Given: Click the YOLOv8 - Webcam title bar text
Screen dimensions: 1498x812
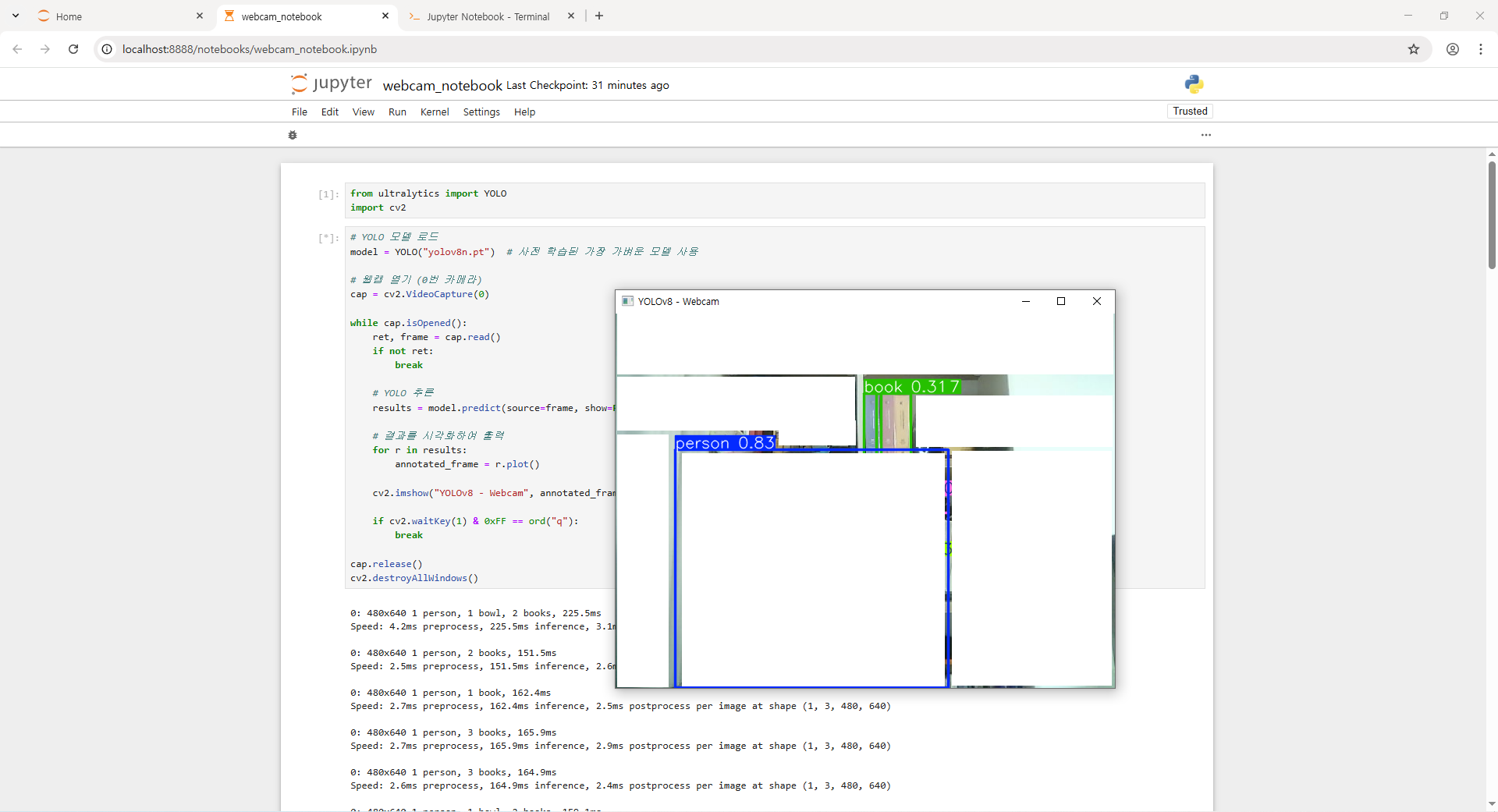Looking at the screenshot, I should point(678,301).
